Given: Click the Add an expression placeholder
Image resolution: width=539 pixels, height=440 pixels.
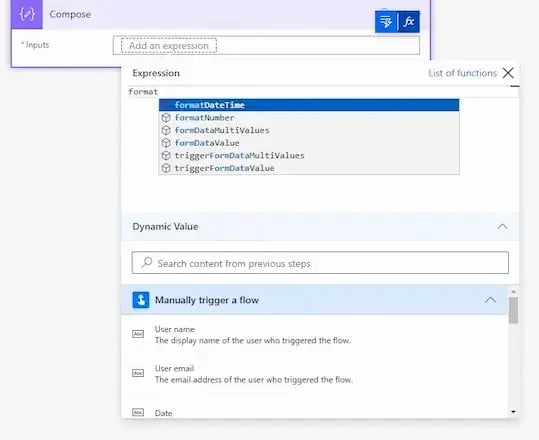Looking at the screenshot, I should (169, 46).
